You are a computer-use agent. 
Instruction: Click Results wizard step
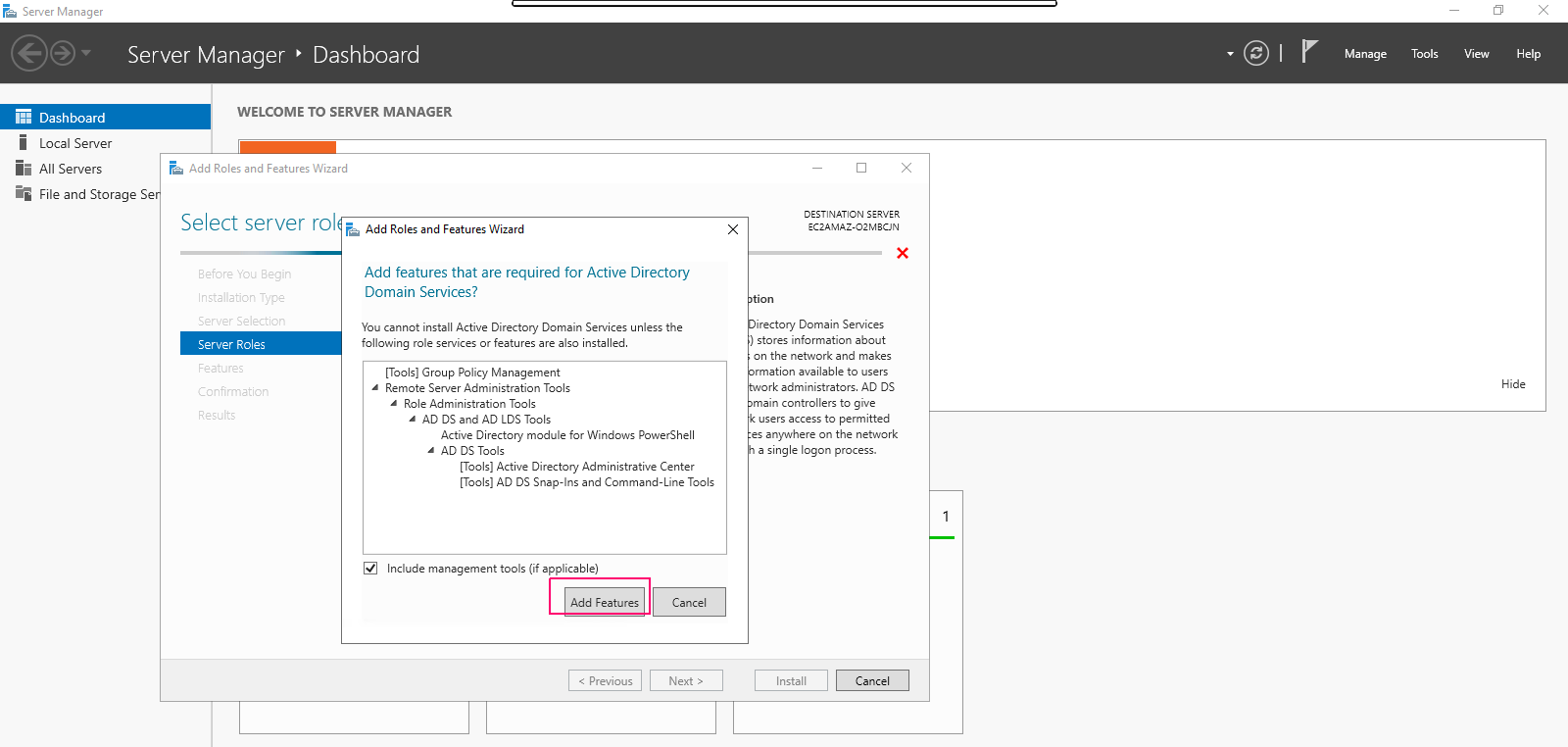pyautogui.click(x=217, y=415)
